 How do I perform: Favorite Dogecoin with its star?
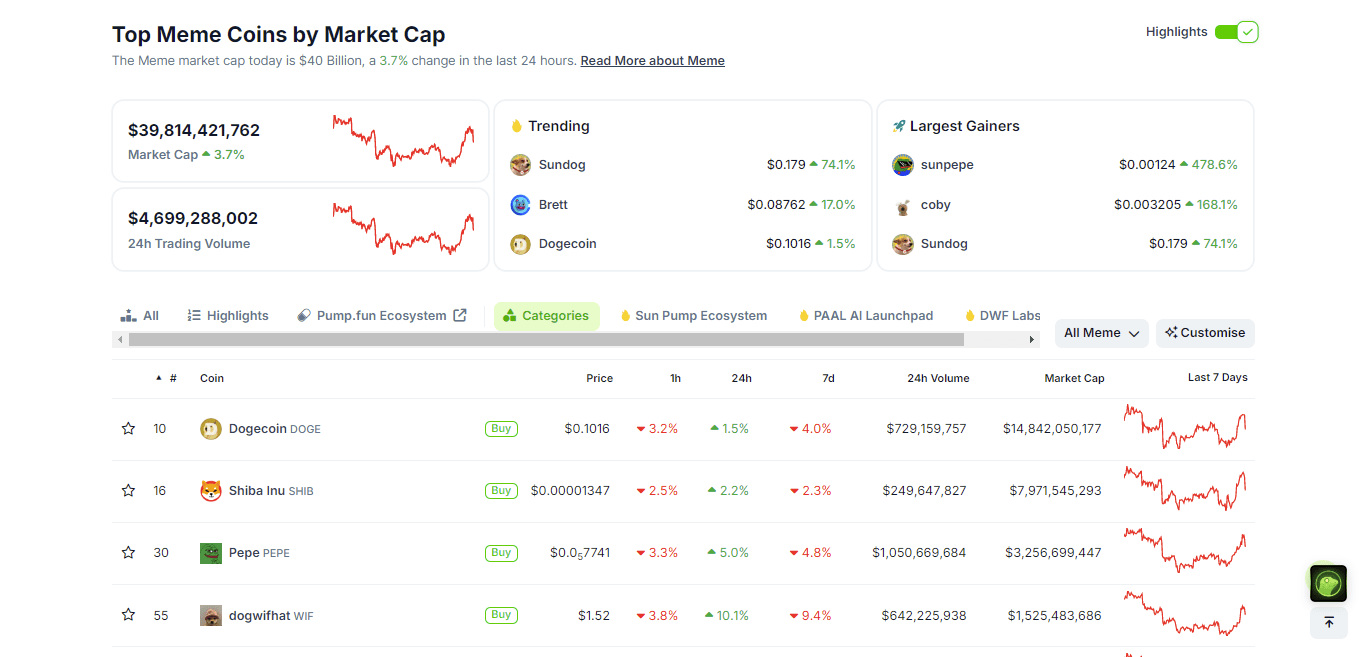point(128,429)
